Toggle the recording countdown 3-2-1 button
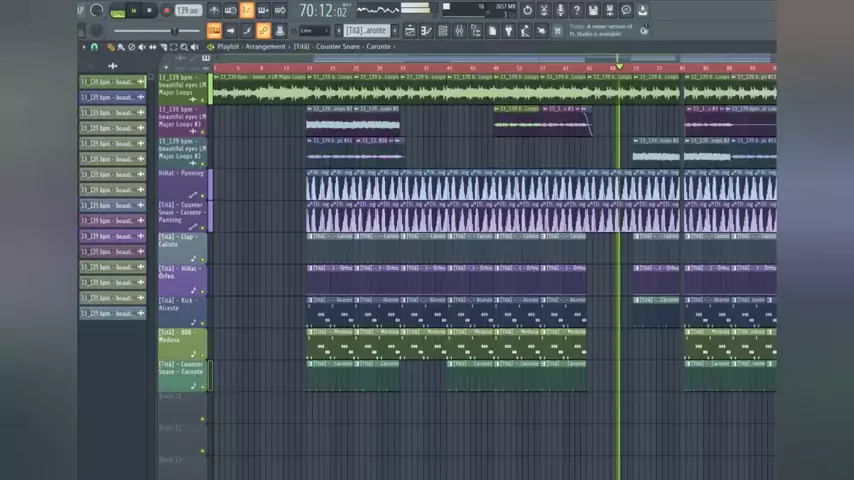The height and width of the screenshot is (480, 854). click(x=247, y=10)
